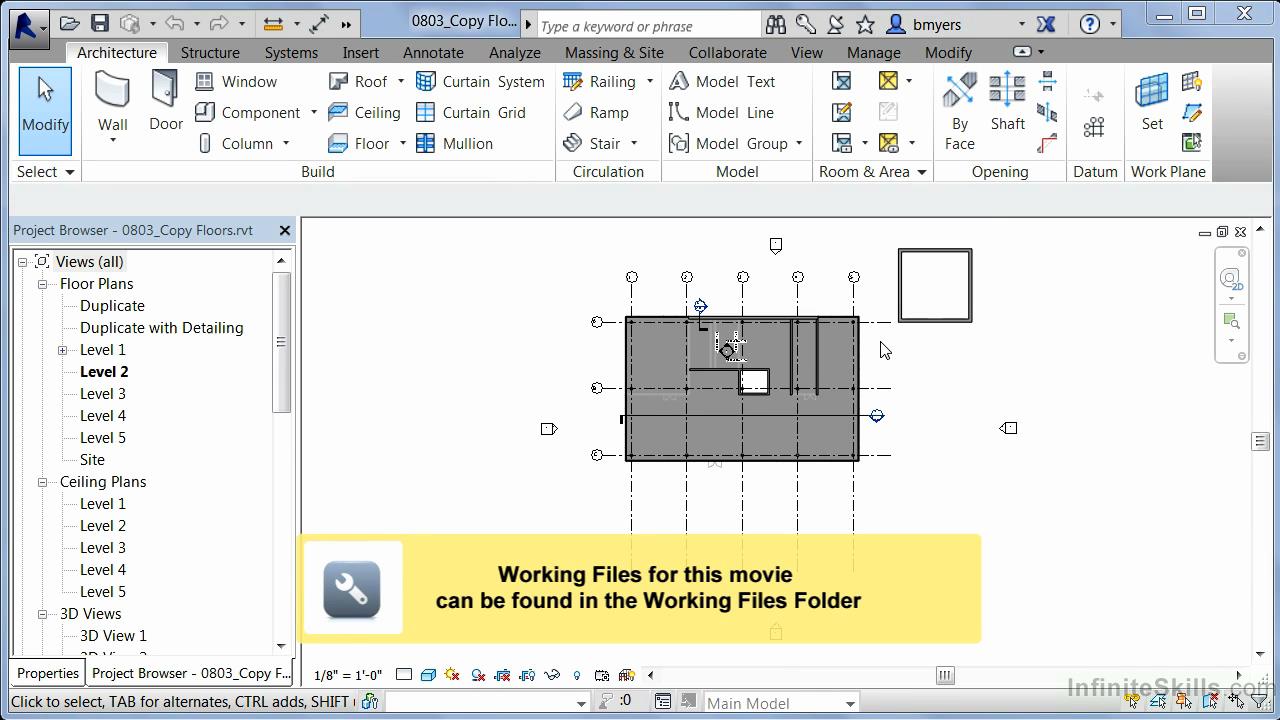Click the Room Separator tool

[x=842, y=112]
